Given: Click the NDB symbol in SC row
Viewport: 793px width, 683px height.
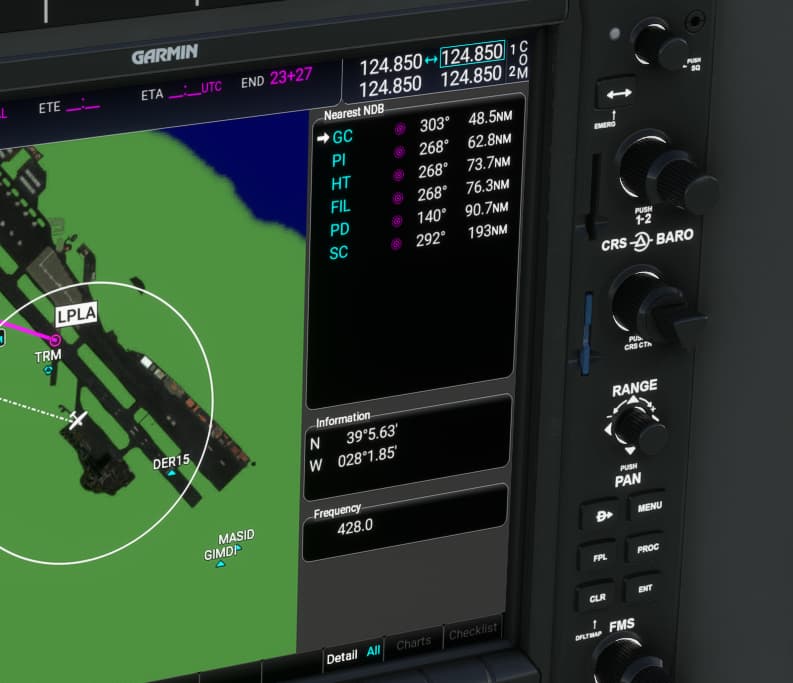Looking at the screenshot, I should coord(396,244).
